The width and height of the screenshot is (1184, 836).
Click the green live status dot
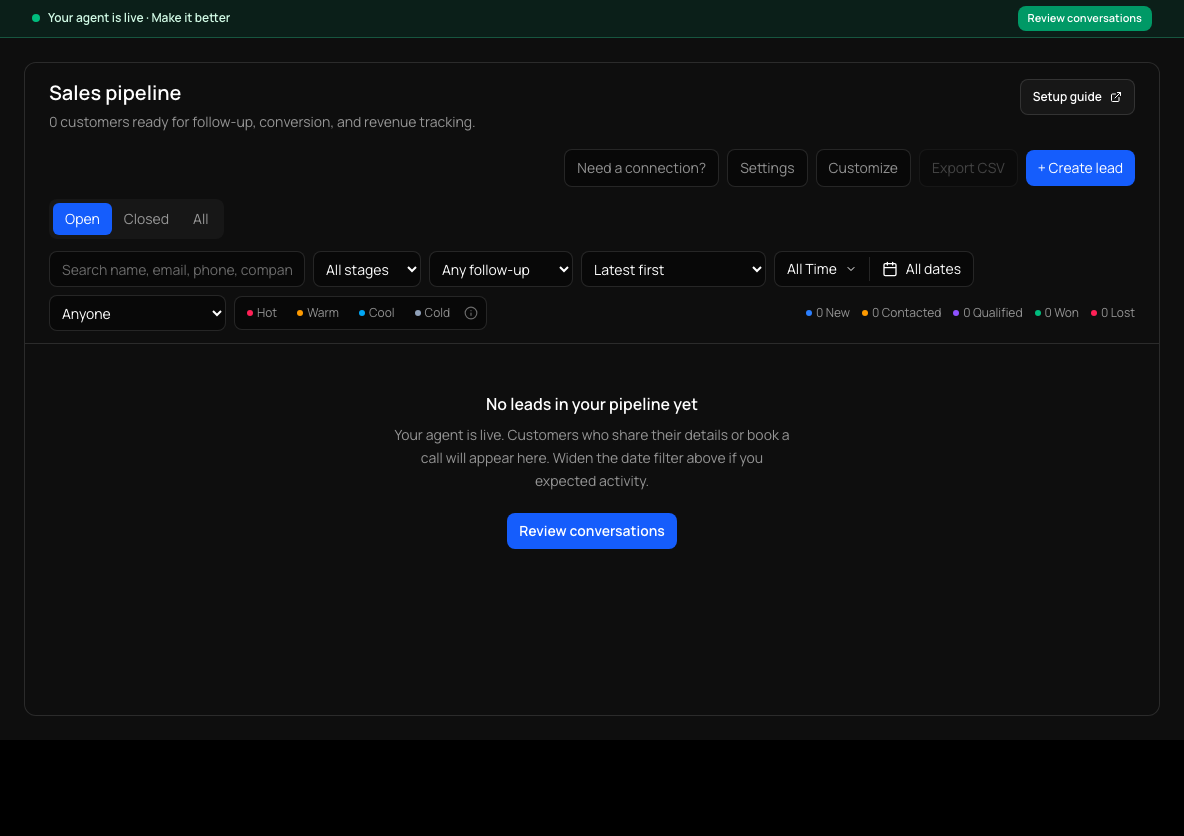[x=35, y=17]
